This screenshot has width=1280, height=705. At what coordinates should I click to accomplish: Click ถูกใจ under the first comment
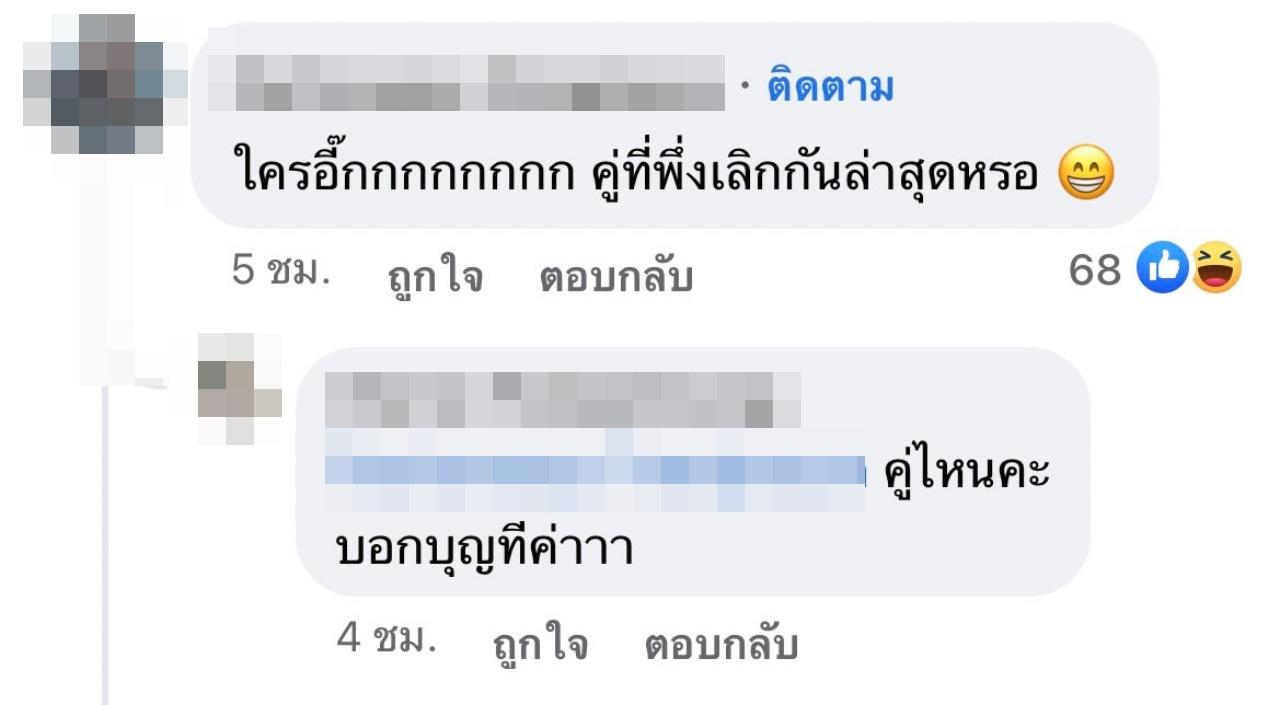point(435,278)
